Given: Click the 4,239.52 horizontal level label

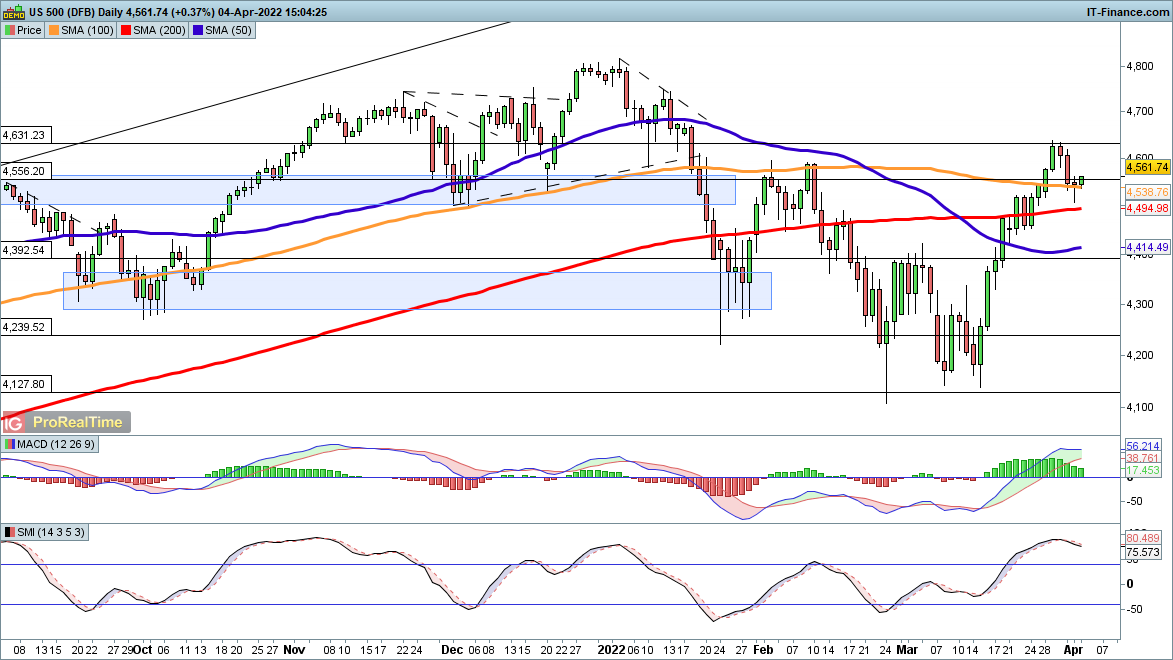Looking at the screenshot, I should [24, 327].
